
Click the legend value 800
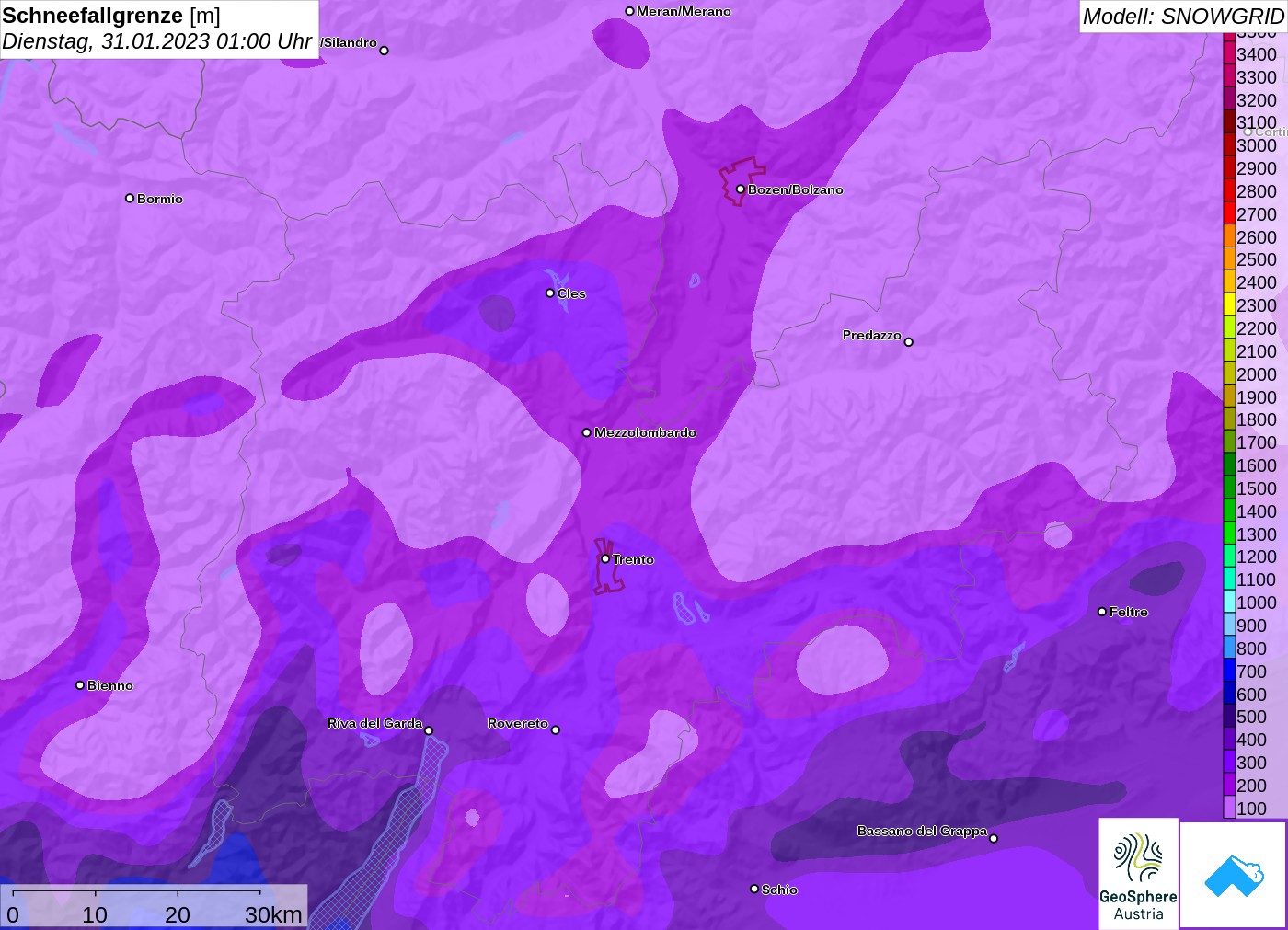click(x=1251, y=649)
